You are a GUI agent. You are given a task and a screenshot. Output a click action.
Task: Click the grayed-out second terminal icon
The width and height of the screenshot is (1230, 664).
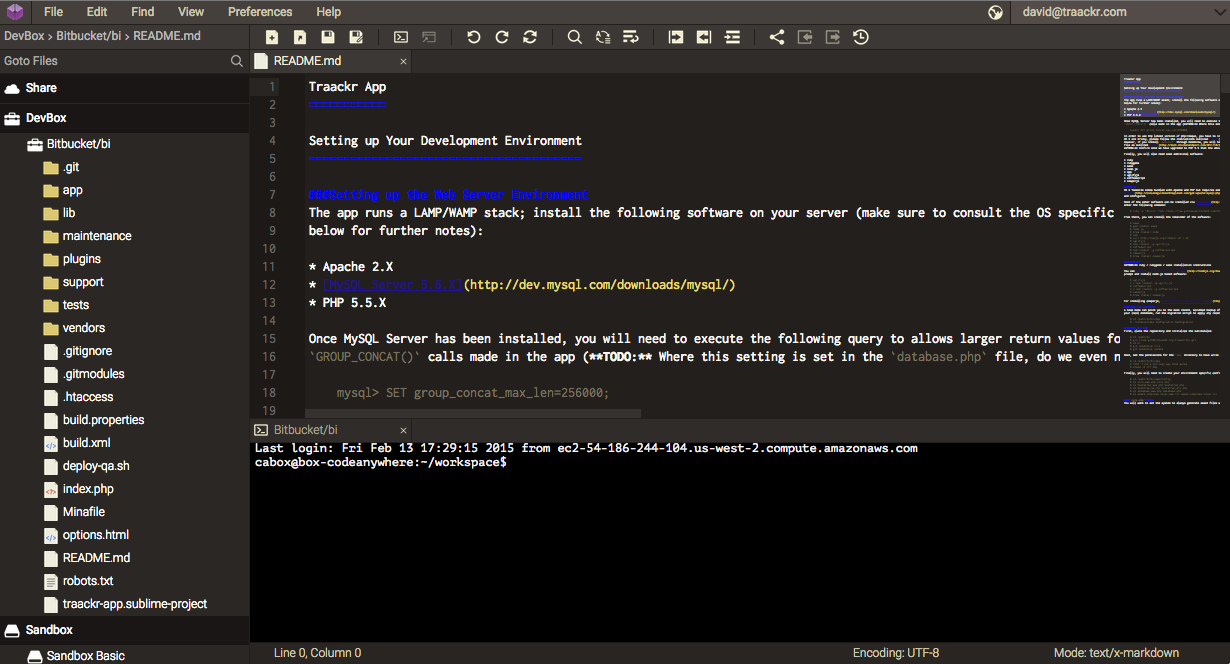429,37
